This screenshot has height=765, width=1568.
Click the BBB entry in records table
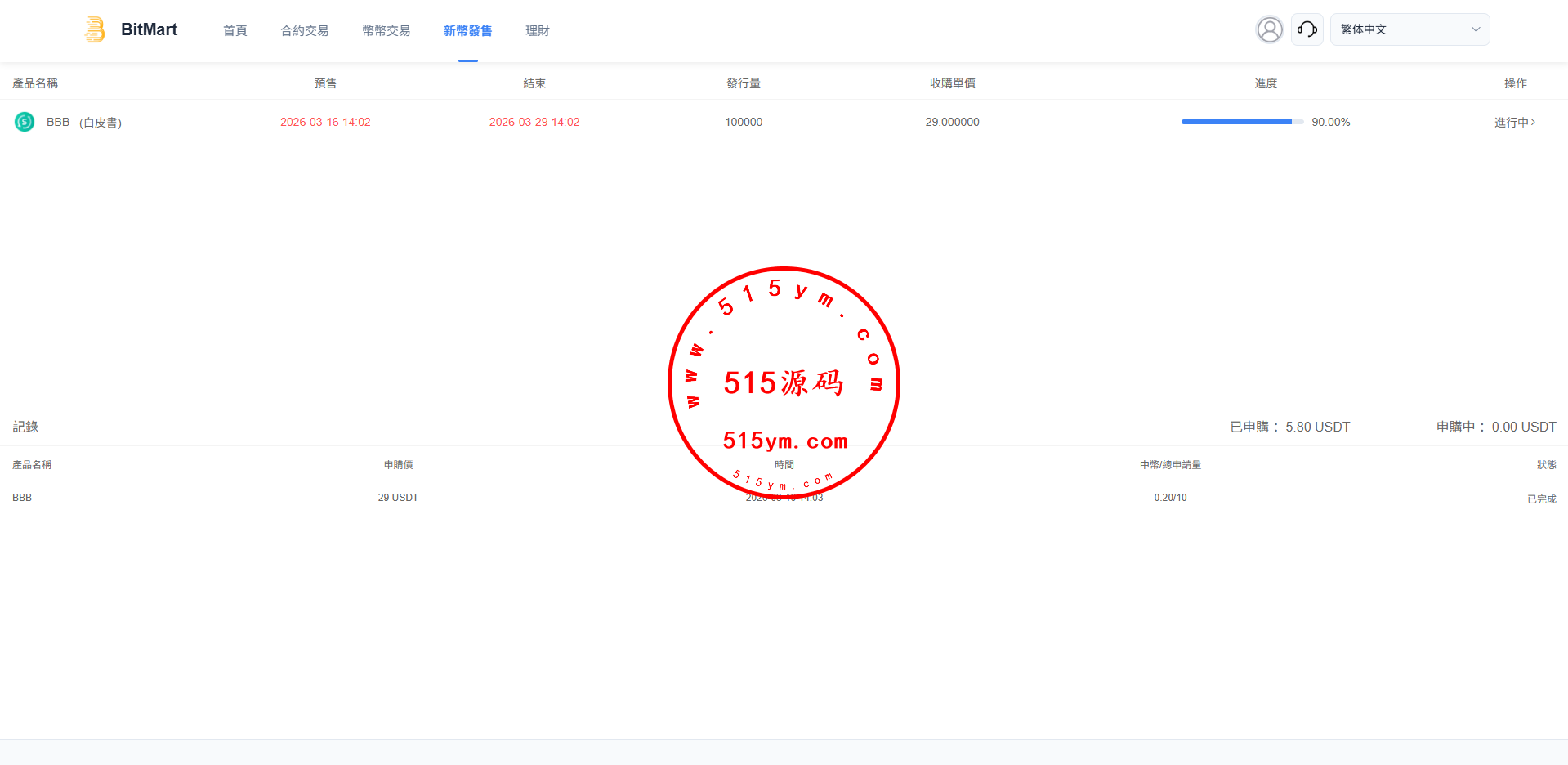22,498
